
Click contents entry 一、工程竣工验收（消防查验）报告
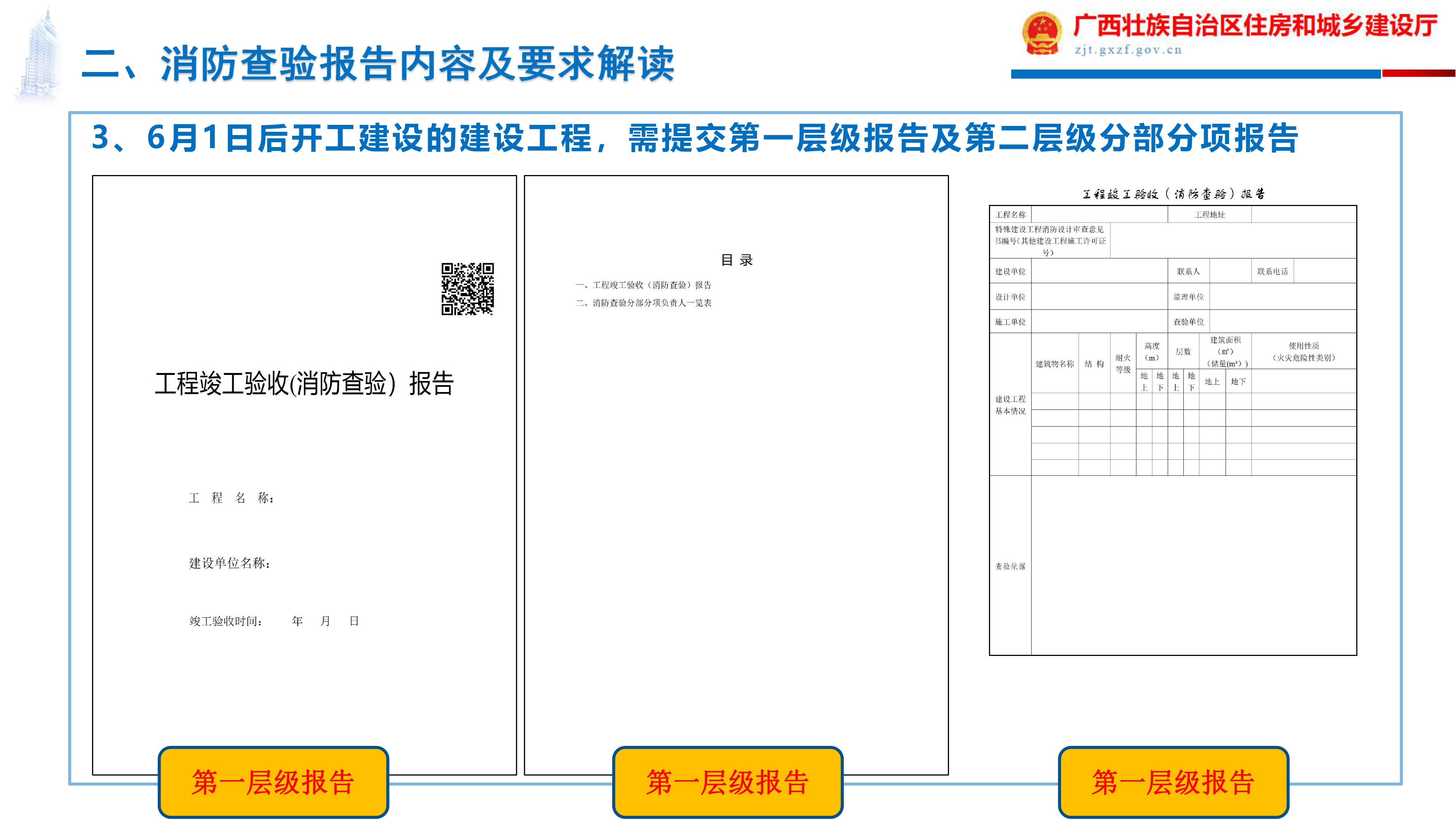pyautogui.click(x=643, y=285)
